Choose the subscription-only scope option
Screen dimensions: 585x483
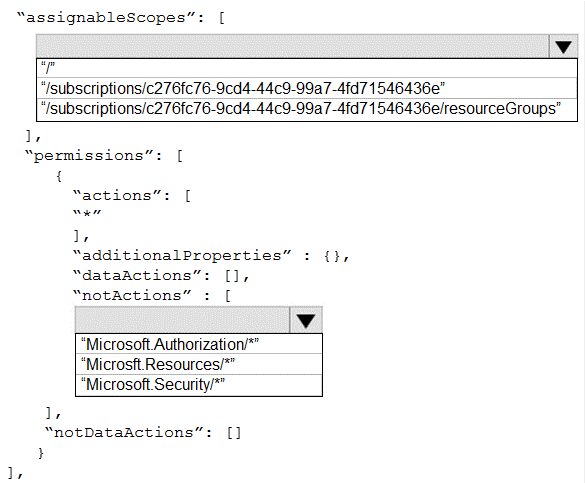click(307, 88)
